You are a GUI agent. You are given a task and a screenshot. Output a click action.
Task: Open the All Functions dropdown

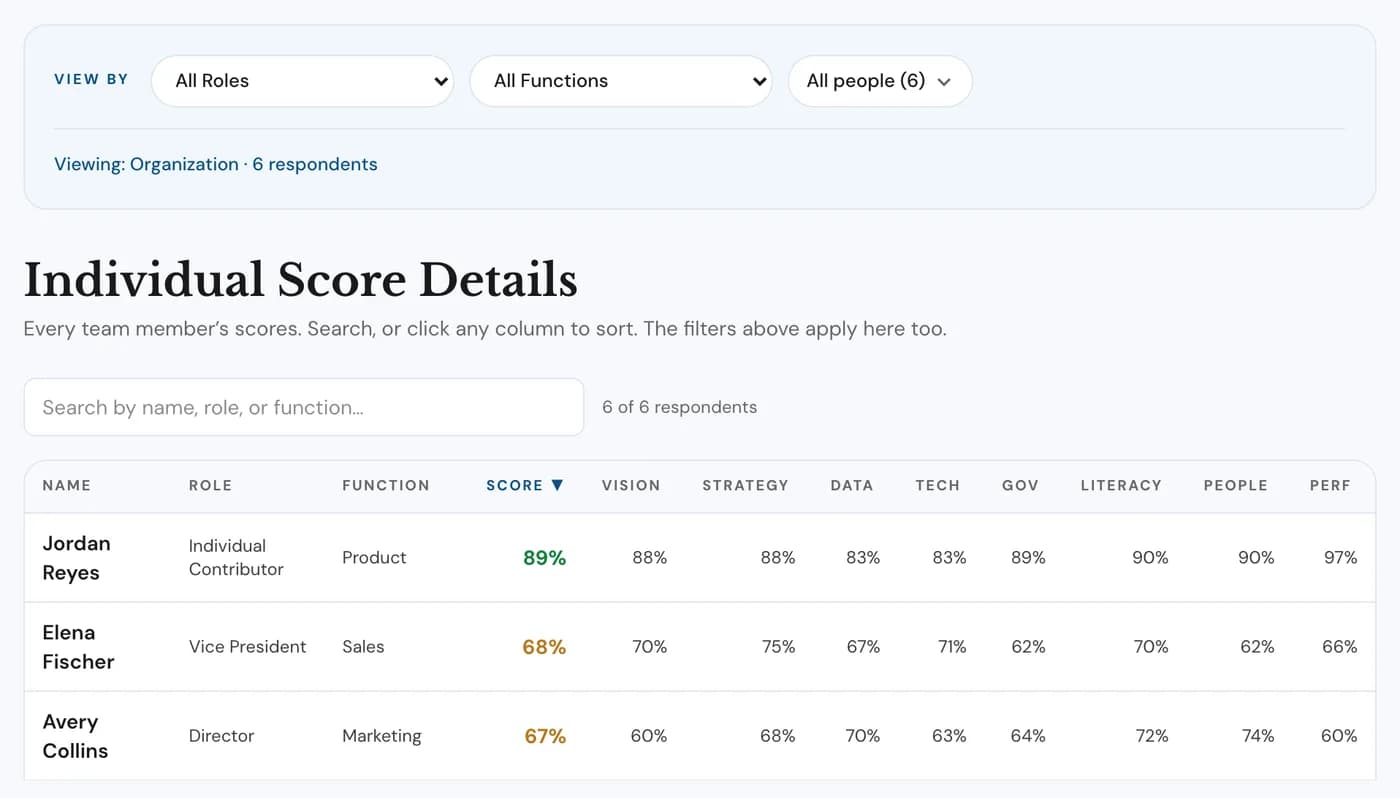pos(621,81)
